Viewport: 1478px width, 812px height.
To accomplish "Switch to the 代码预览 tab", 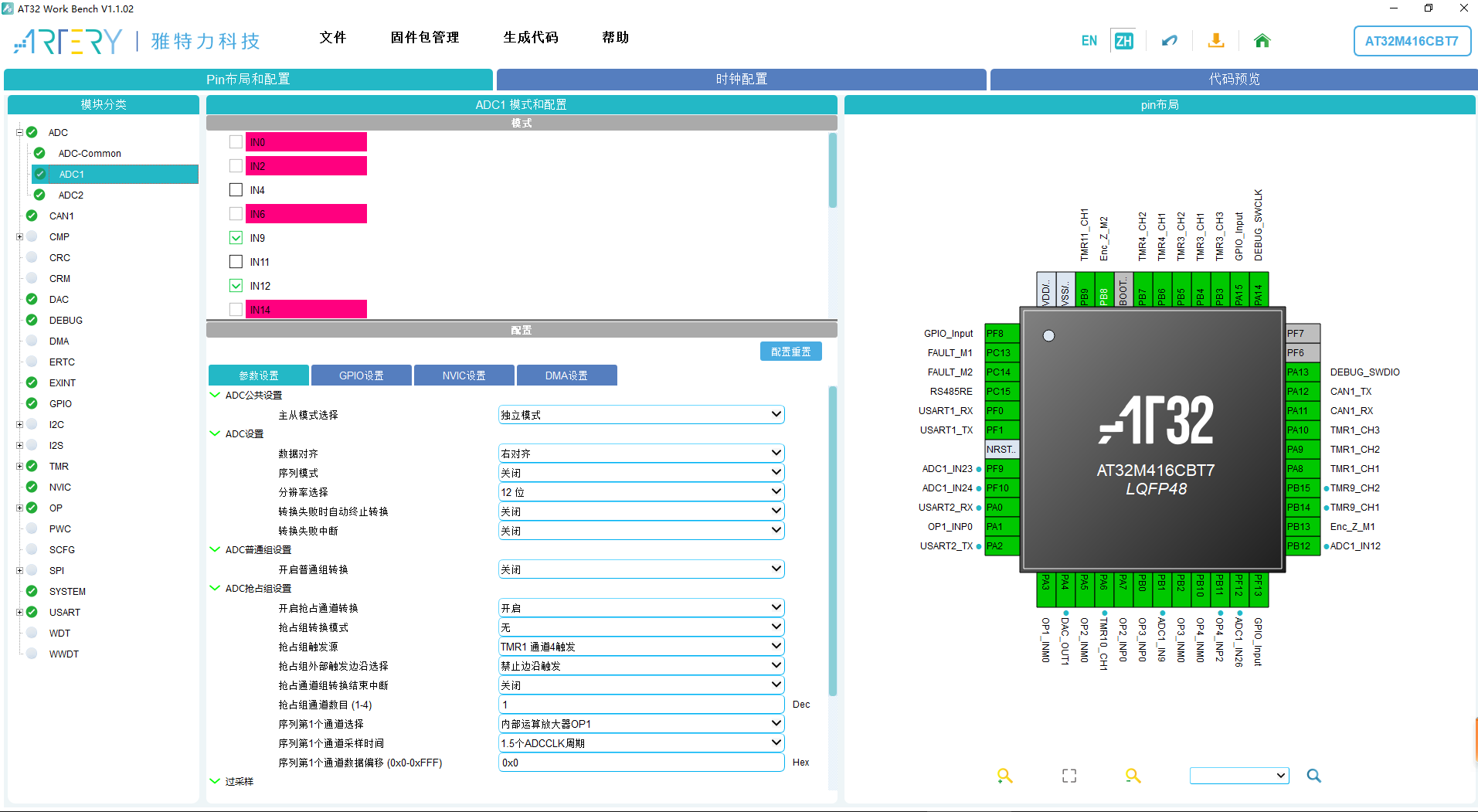I will coord(1234,79).
